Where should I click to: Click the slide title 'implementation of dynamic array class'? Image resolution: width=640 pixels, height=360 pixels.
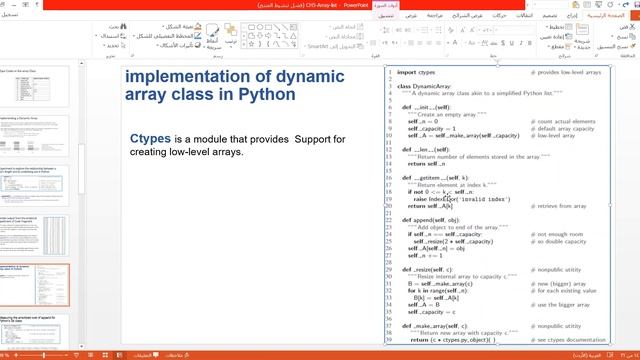coord(235,85)
